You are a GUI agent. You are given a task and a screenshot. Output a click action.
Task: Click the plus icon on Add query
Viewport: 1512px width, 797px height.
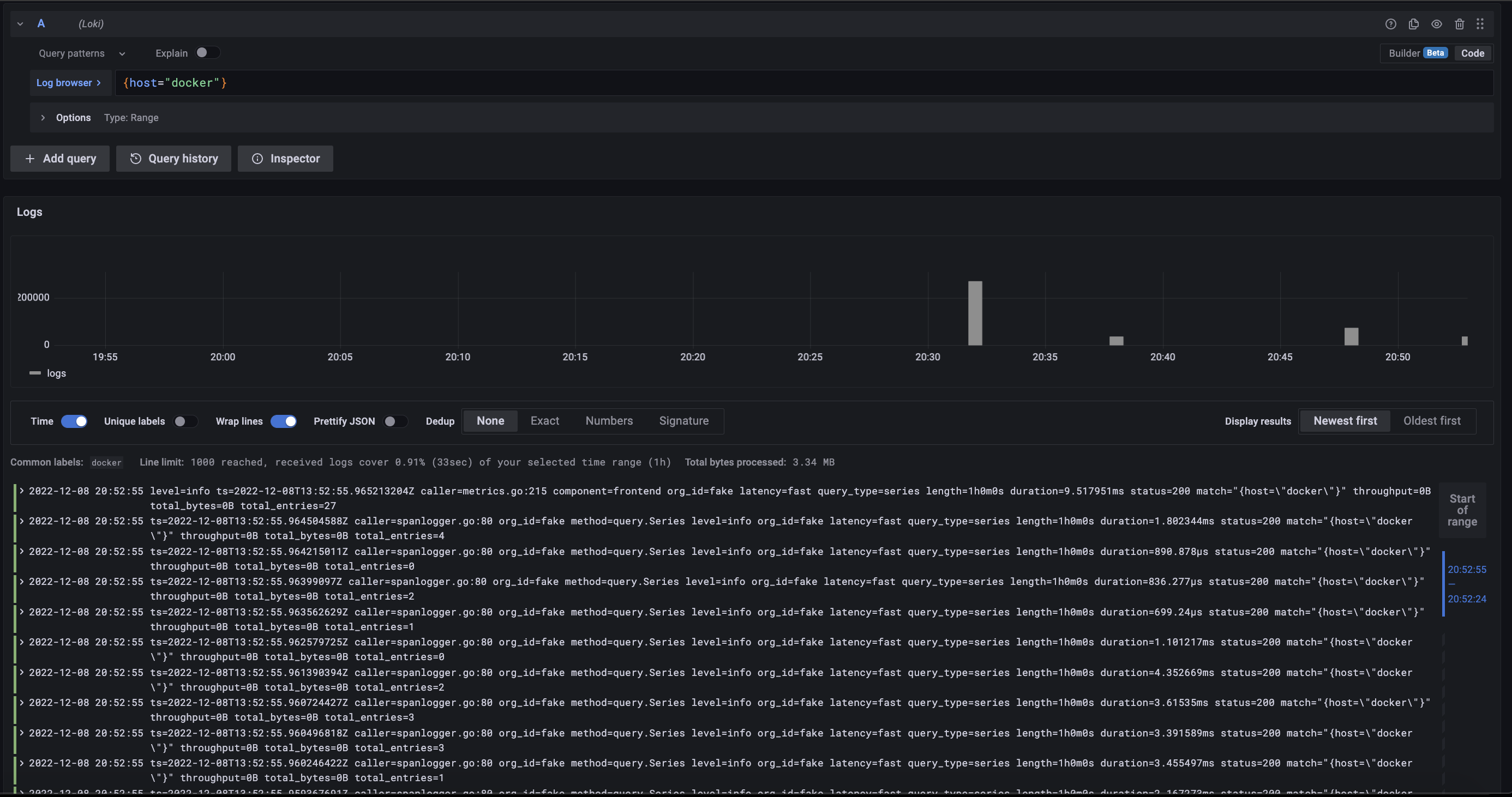point(30,158)
